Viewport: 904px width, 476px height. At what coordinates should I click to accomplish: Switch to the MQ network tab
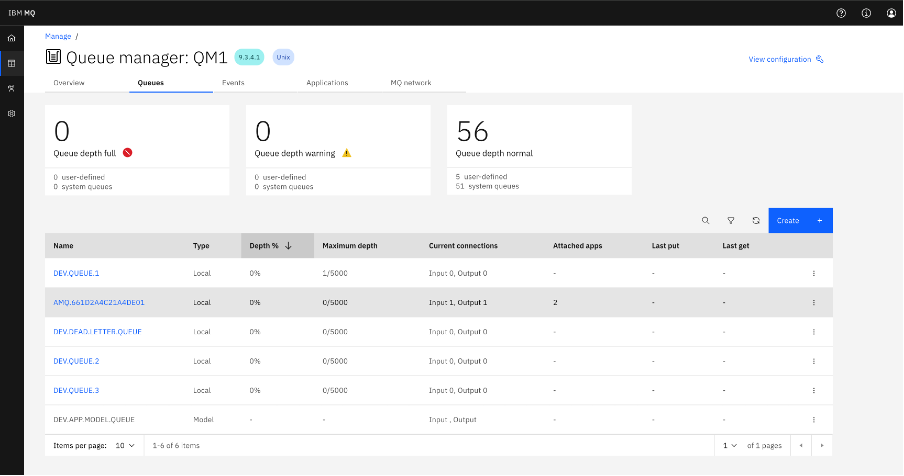click(x=410, y=83)
